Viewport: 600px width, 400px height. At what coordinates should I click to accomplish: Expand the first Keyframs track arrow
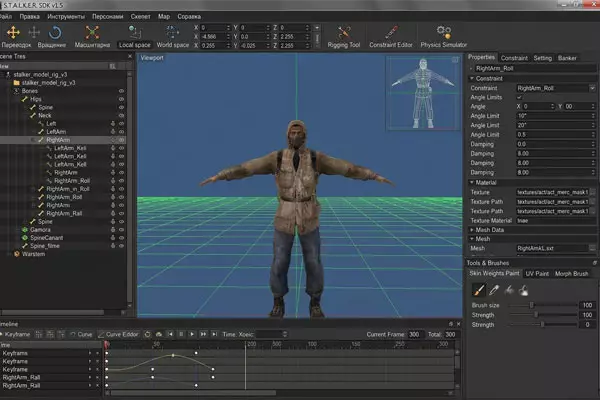(90, 353)
